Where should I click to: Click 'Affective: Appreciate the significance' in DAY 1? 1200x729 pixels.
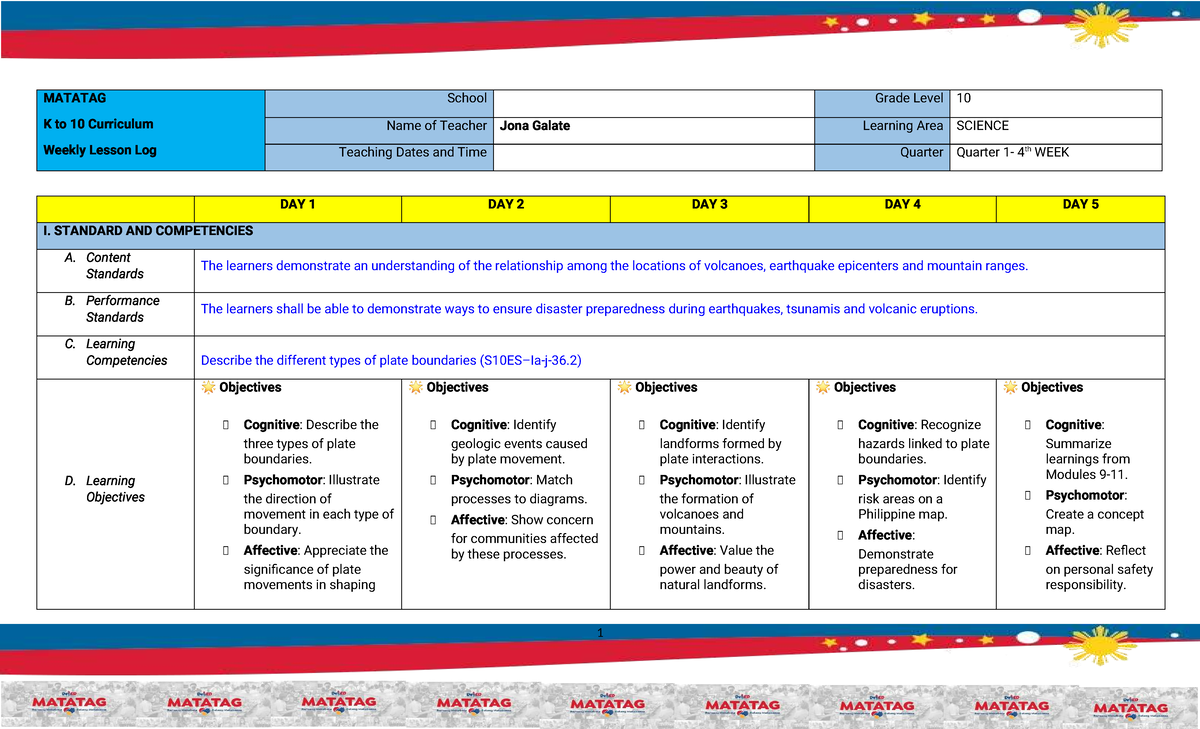pyautogui.click(x=316, y=568)
